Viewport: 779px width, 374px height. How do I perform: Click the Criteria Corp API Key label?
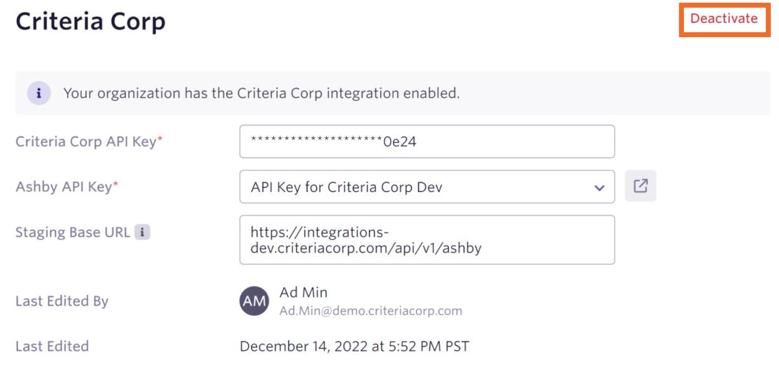[89, 142]
